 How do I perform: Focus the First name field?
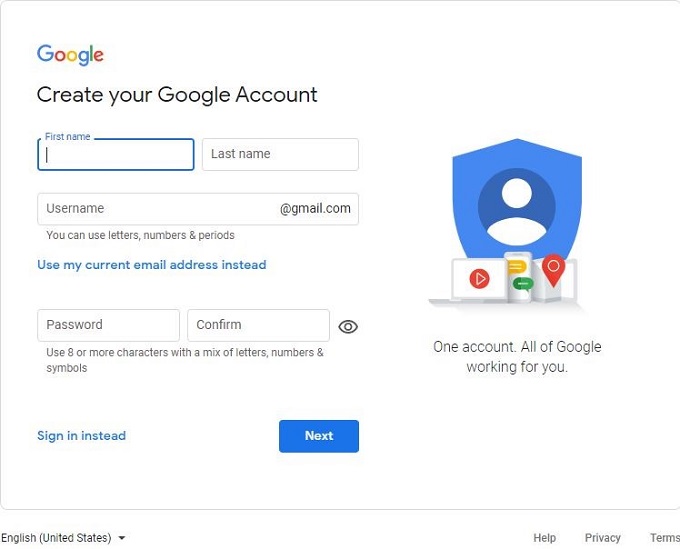coord(116,154)
